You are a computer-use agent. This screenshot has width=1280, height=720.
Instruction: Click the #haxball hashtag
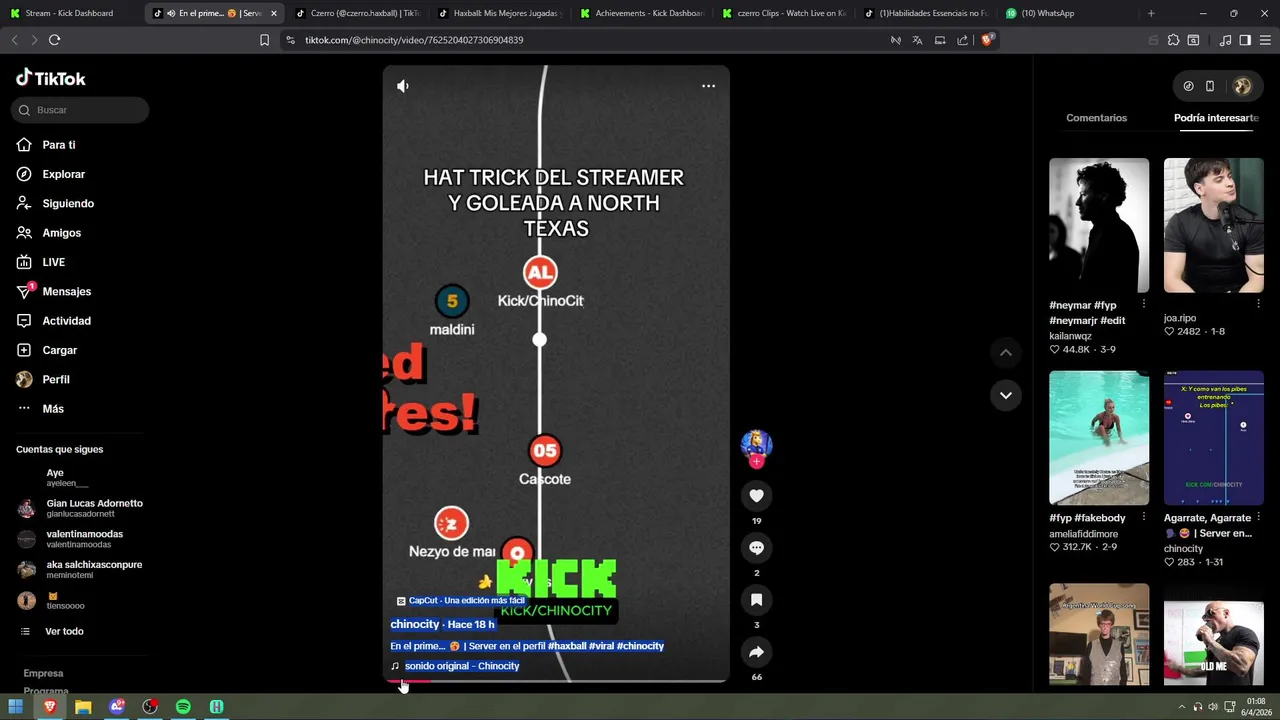coord(567,646)
